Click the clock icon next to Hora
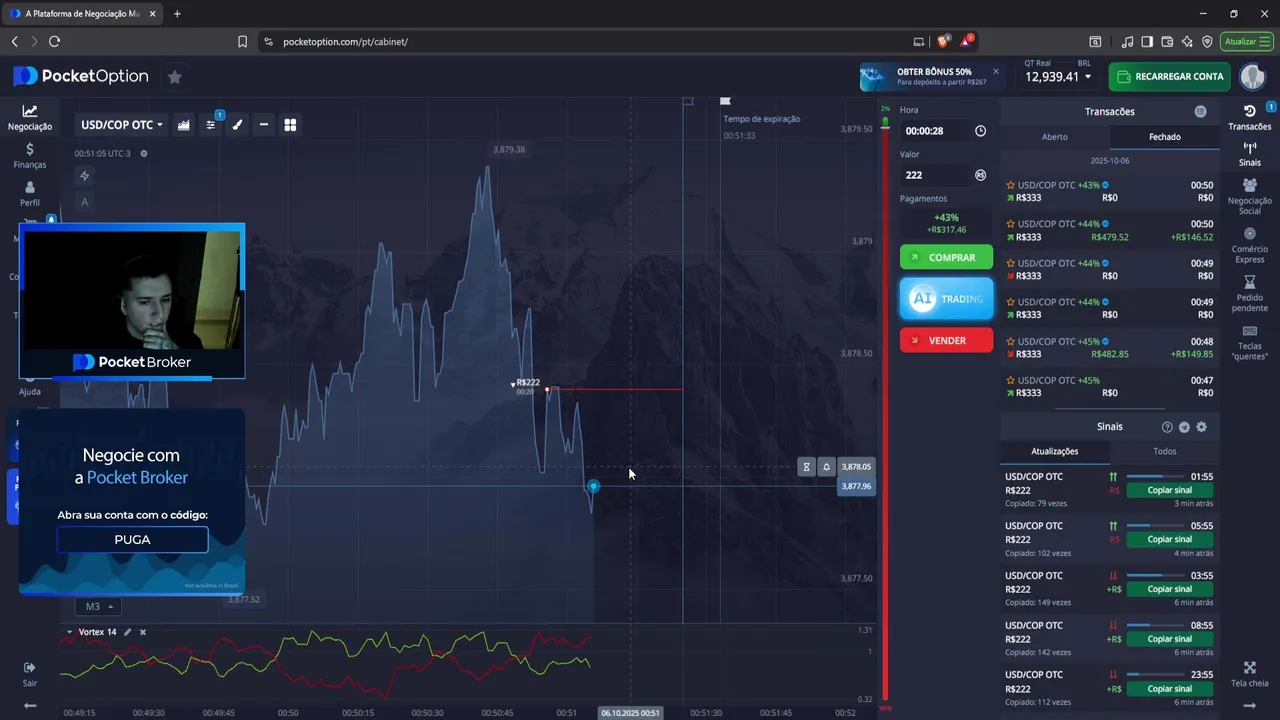Image resolution: width=1280 pixels, height=720 pixels. [x=980, y=131]
